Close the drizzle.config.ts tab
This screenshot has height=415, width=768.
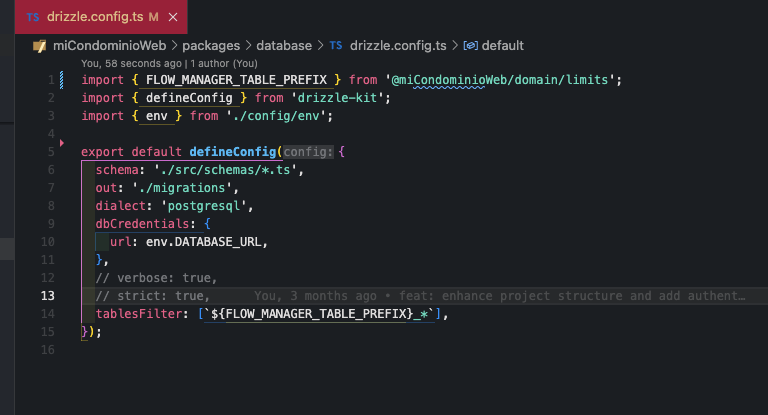(x=173, y=17)
